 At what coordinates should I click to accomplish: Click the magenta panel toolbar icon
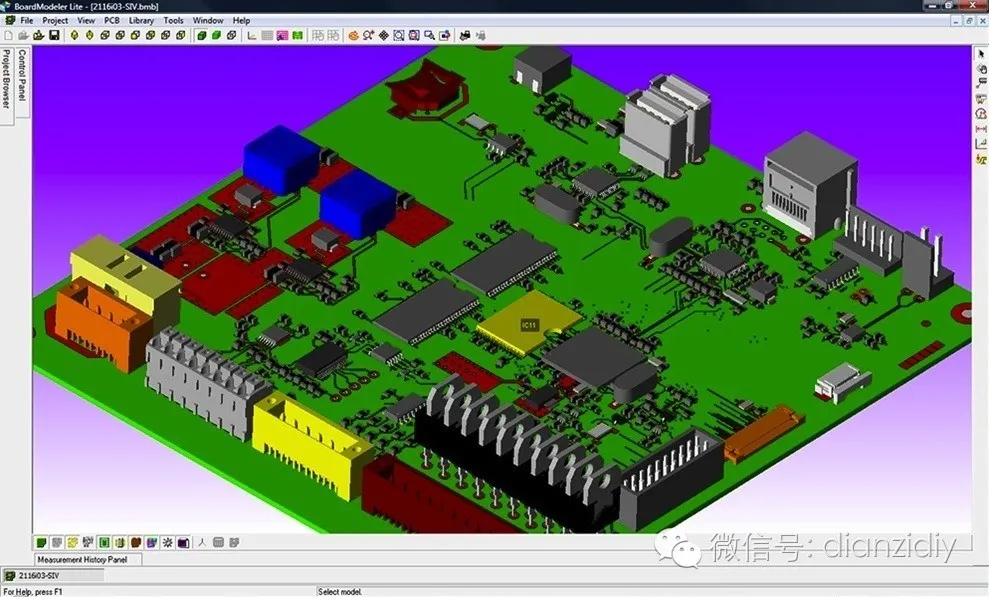(x=282, y=35)
